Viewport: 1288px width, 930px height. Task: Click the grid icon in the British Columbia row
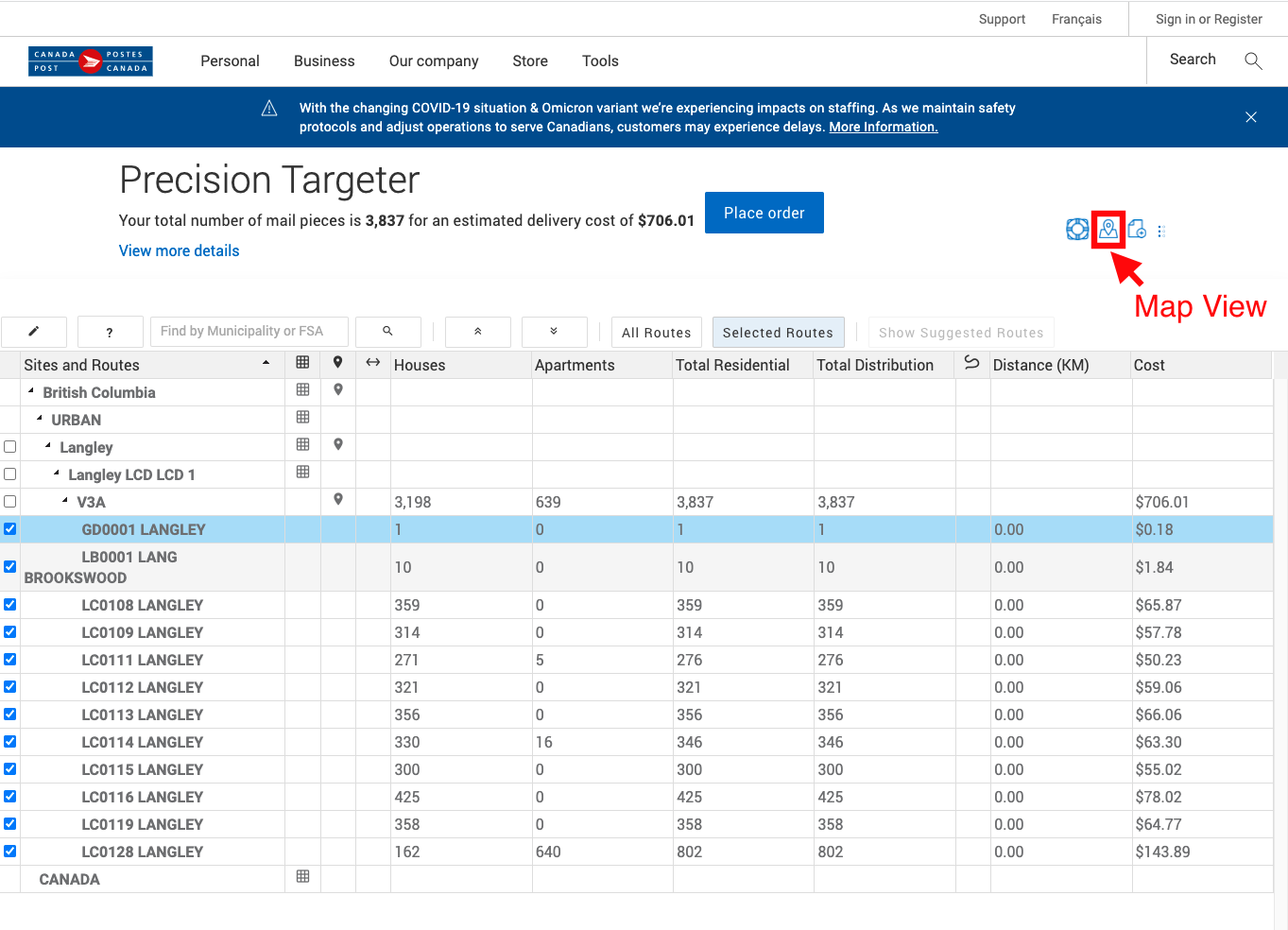click(302, 389)
